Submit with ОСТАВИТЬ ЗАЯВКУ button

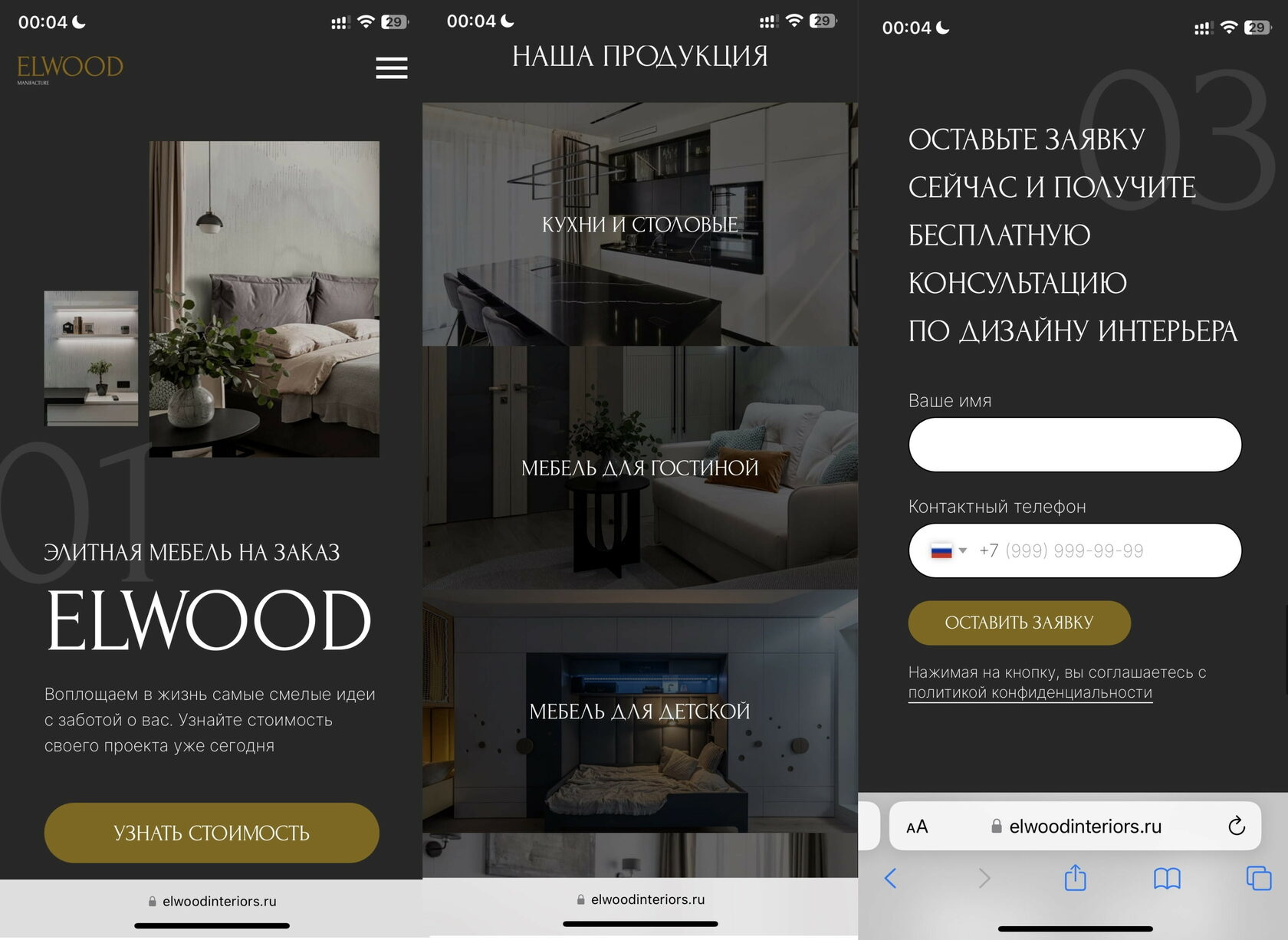(1019, 623)
